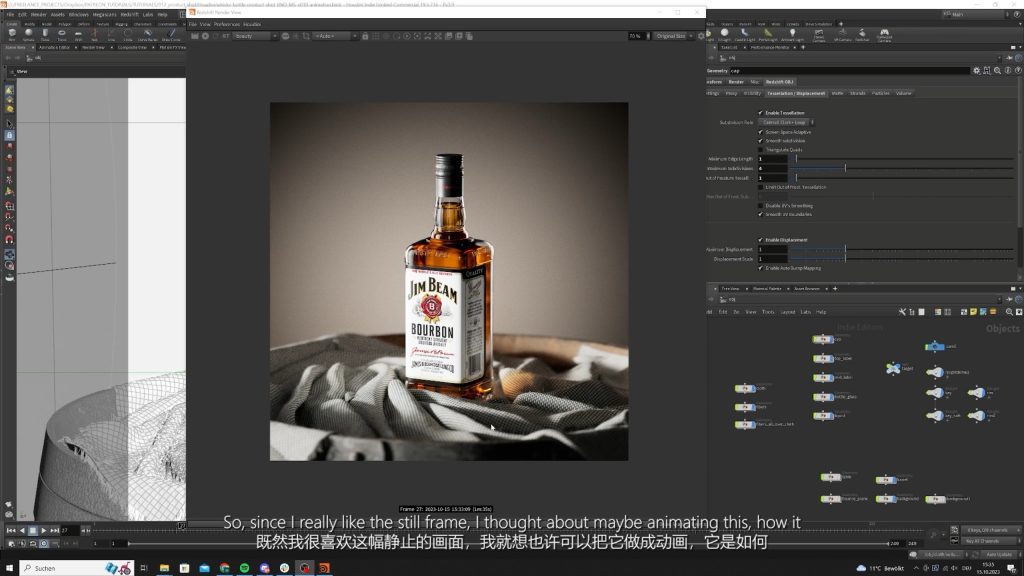Open Render menu in Houdini menu bar
The height and width of the screenshot is (576, 1024).
pos(39,14)
